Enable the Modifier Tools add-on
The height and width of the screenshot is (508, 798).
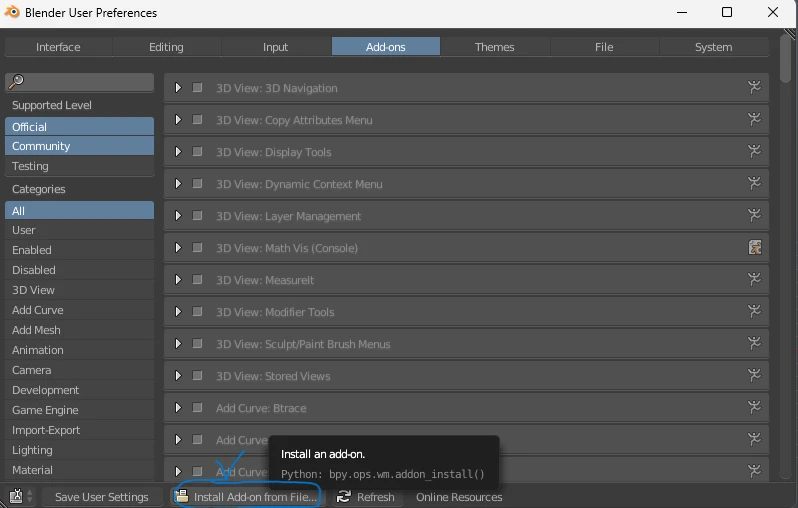point(197,312)
